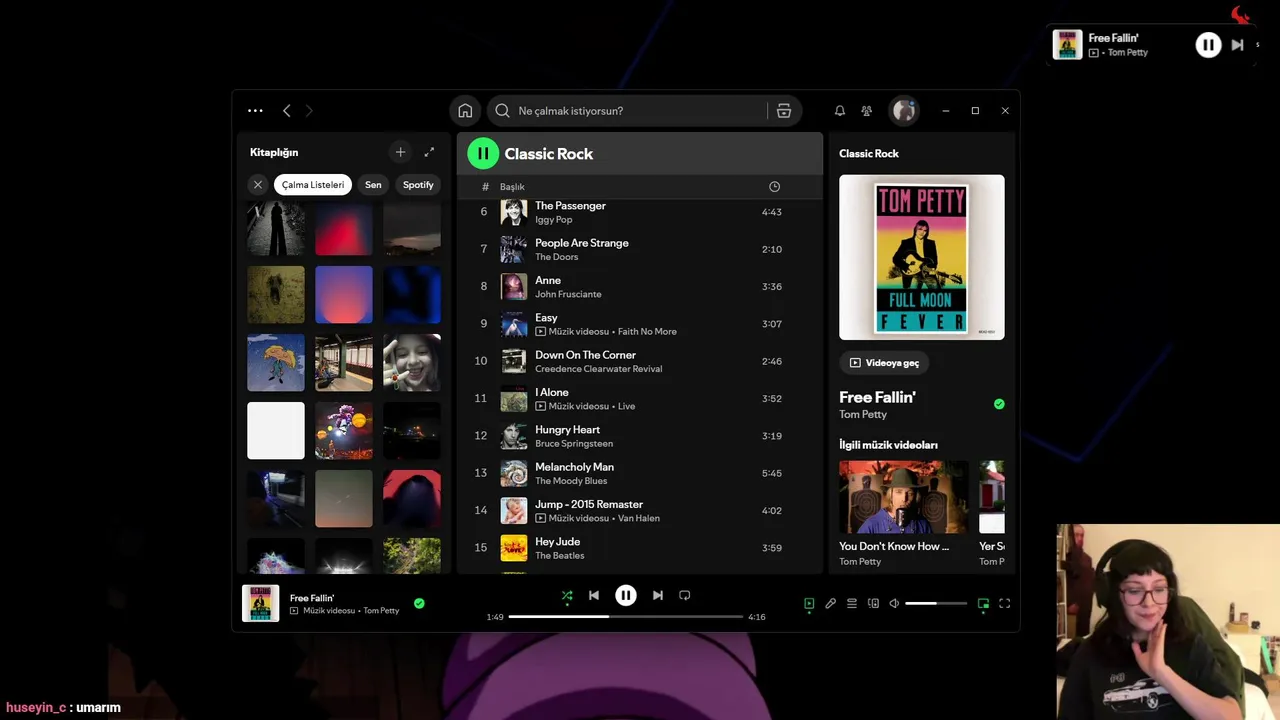Select the Spotify filter chip

click(418, 185)
